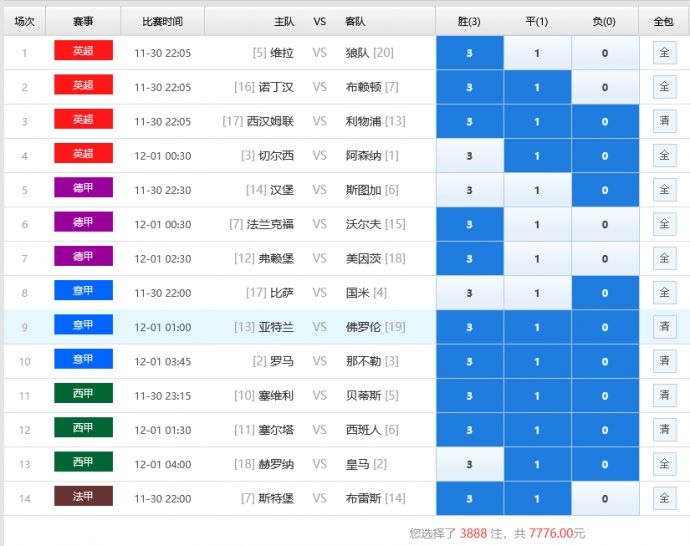Clear selections with 清 on 罗马 row
Screen dimensions: 690x546
664,361
